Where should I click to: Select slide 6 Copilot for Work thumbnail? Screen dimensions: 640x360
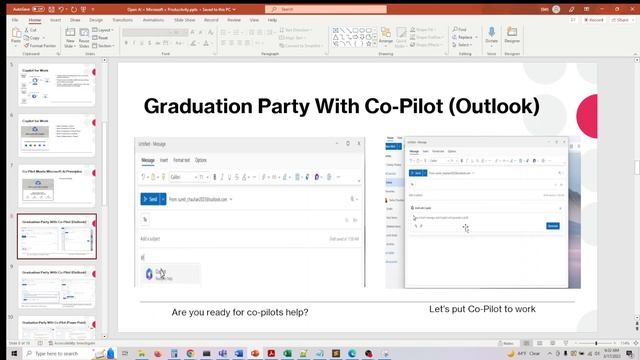(x=57, y=136)
